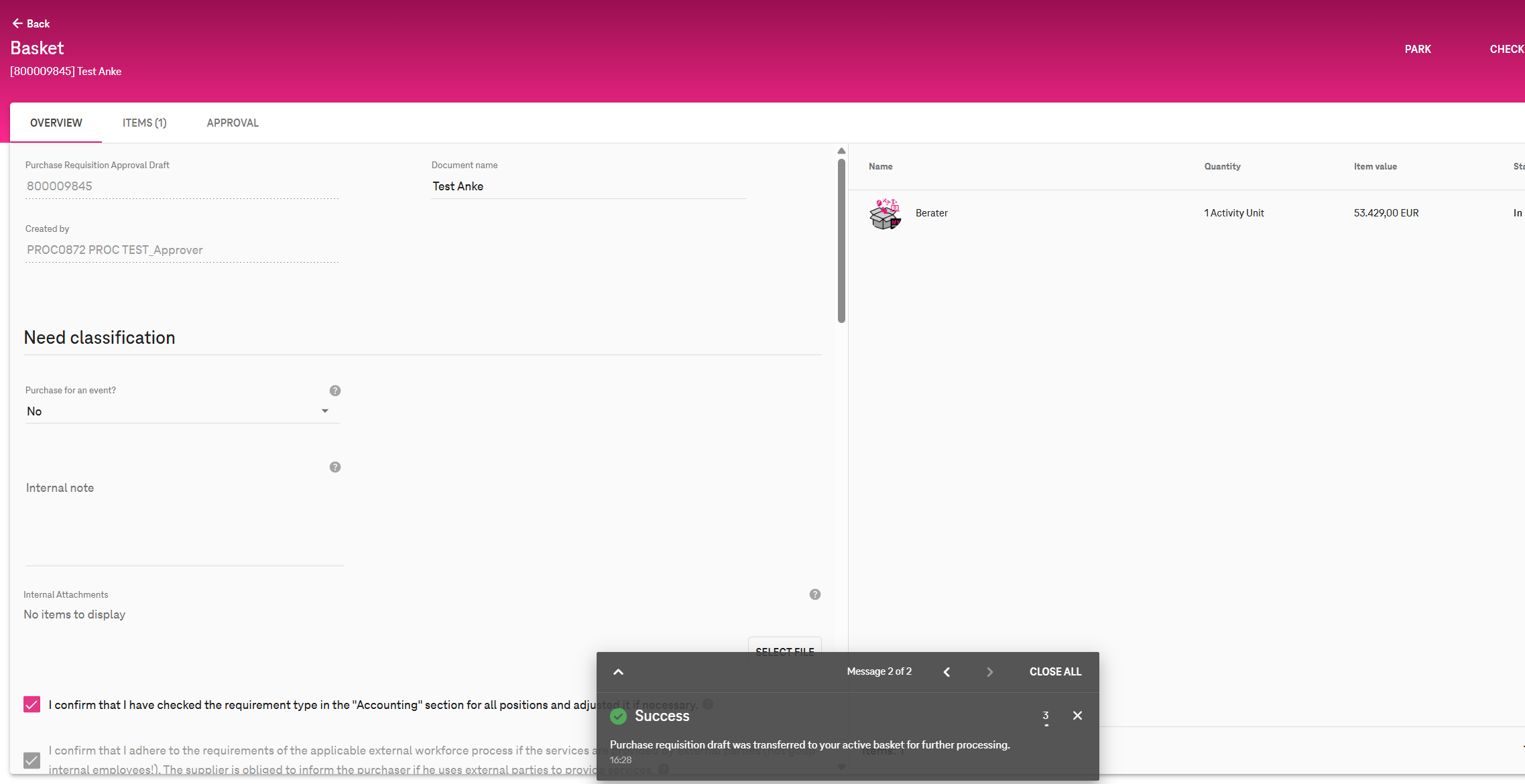Click CLOSE ALL messages
Viewport: 1525px width, 784px height.
pyautogui.click(x=1055, y=671)
